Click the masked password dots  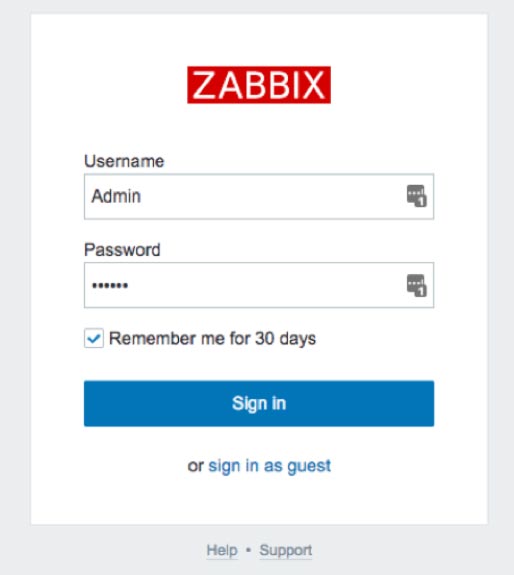(110, 285)
